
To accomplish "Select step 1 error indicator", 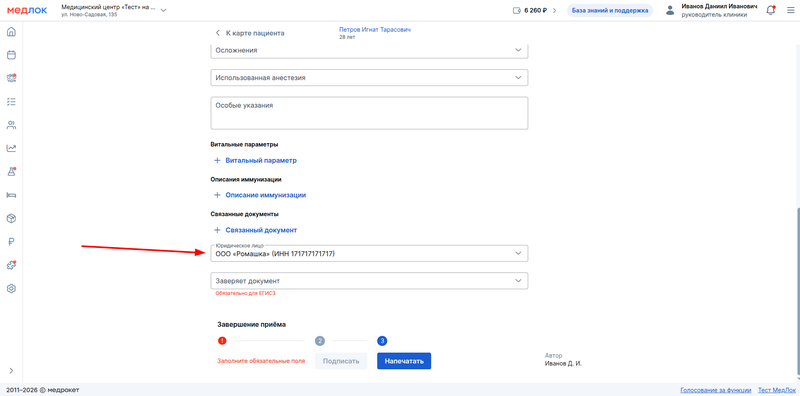I will pos(222,340).
